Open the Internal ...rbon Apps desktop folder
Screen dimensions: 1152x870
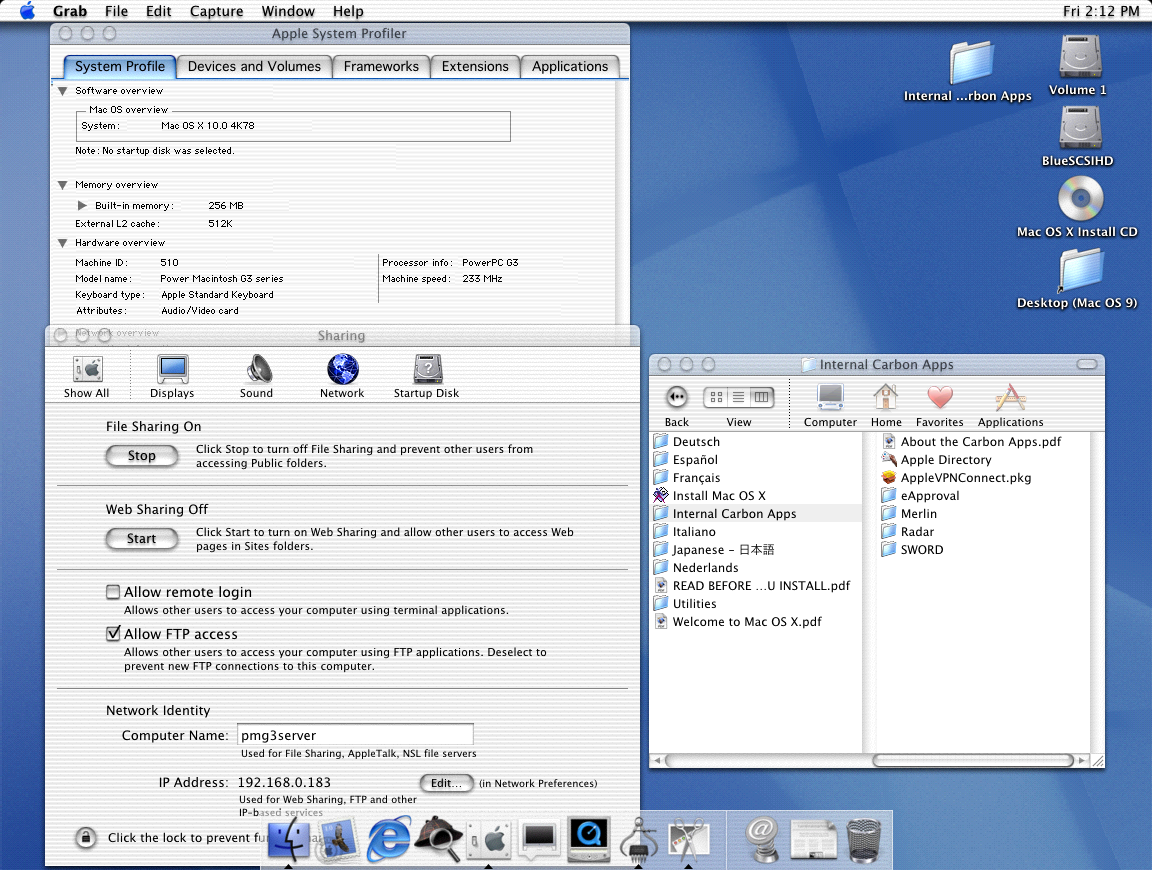970,62
